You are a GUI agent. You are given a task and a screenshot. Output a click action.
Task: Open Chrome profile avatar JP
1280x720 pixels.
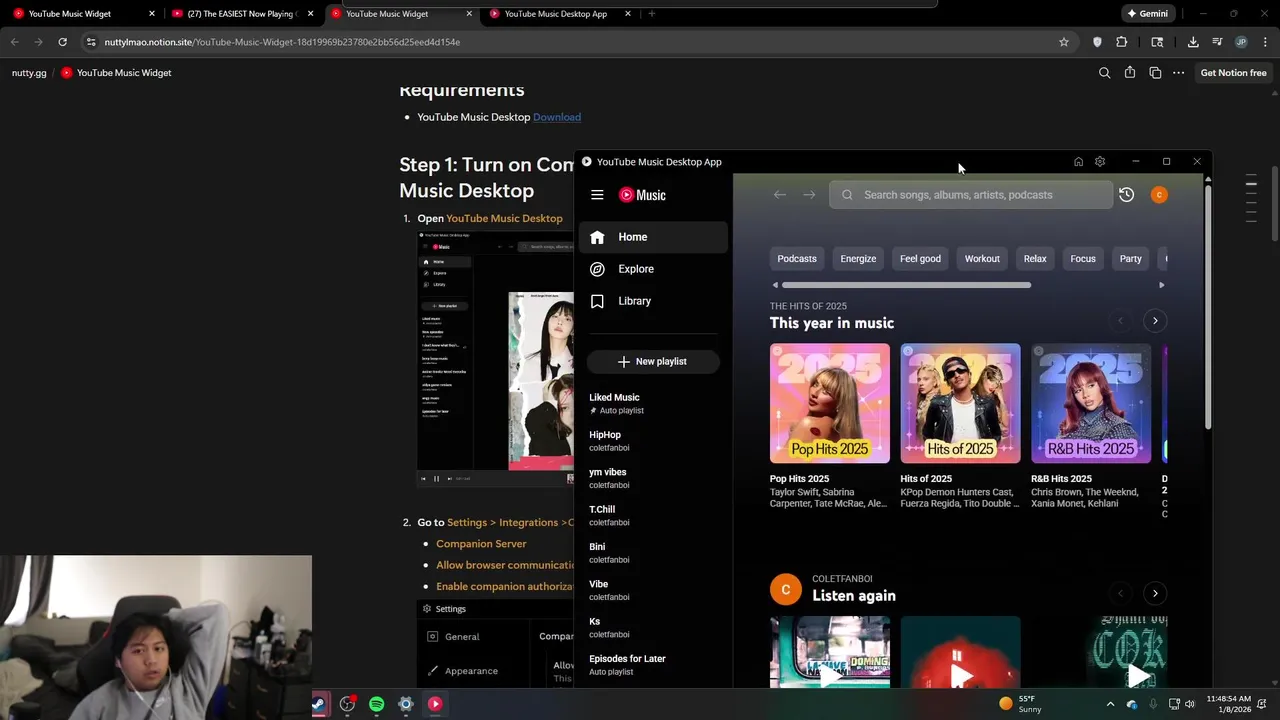coord(1241,42)
